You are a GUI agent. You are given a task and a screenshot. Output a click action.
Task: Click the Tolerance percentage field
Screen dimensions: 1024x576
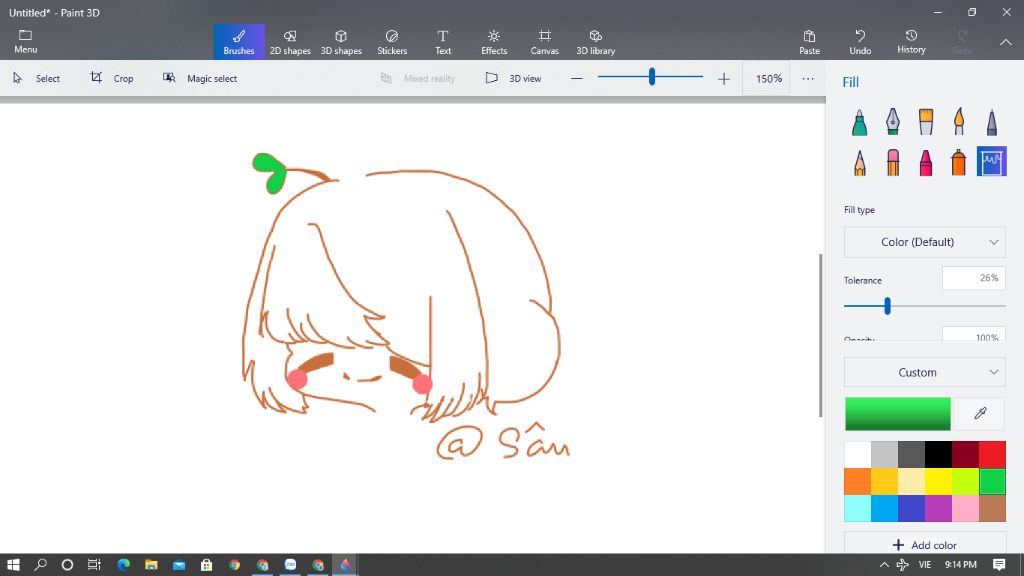pyautogui.click(x=974, y=278)
